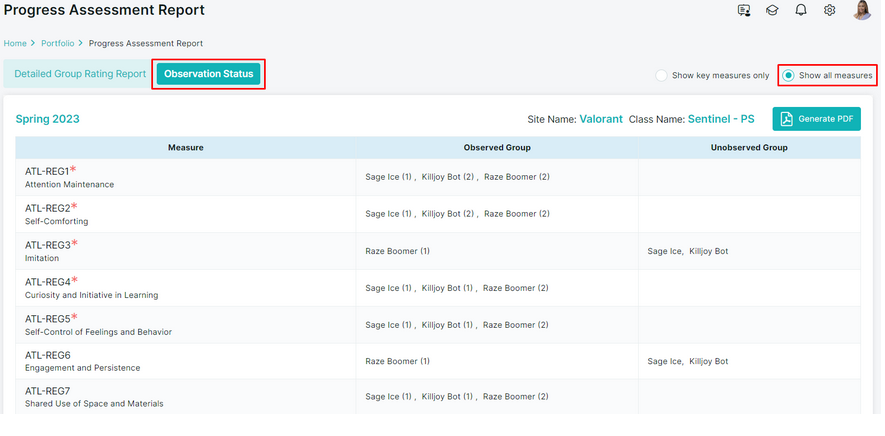Click Raze Boomer in ATL-REG6 row
The width and height of the screenshot is (885, 436).
[x=397, y=361]
